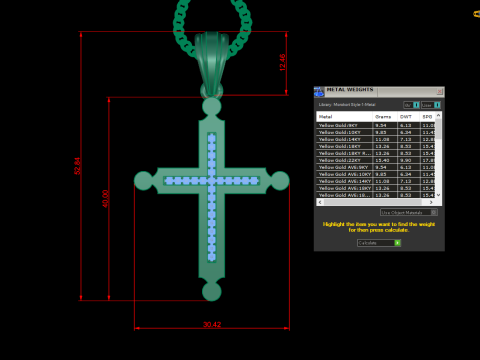Click the Library name label text
Image resolution: width=480 pixels, height=360 pixels.
(347, 105)
